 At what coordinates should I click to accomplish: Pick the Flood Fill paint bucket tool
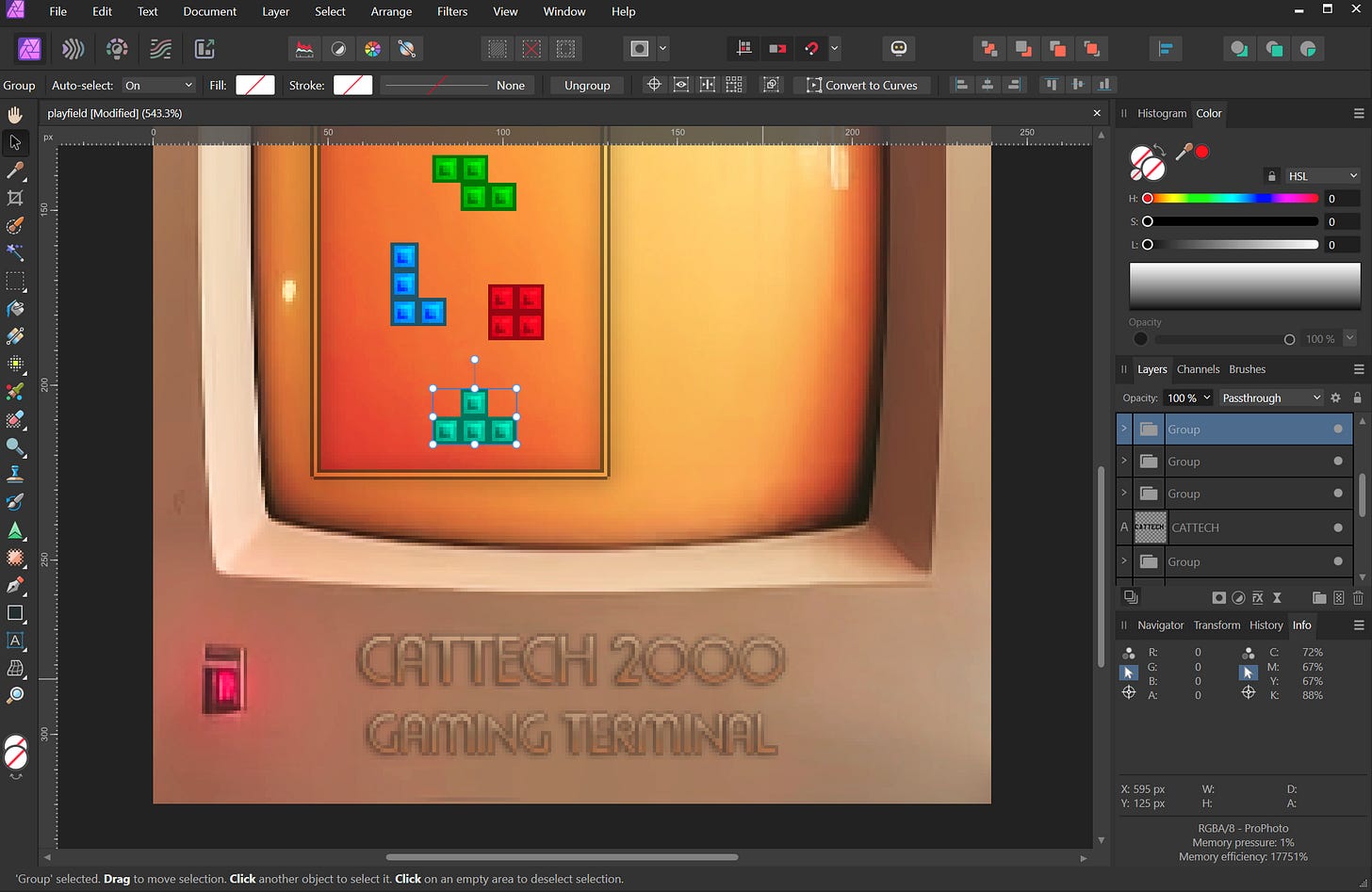15,309
